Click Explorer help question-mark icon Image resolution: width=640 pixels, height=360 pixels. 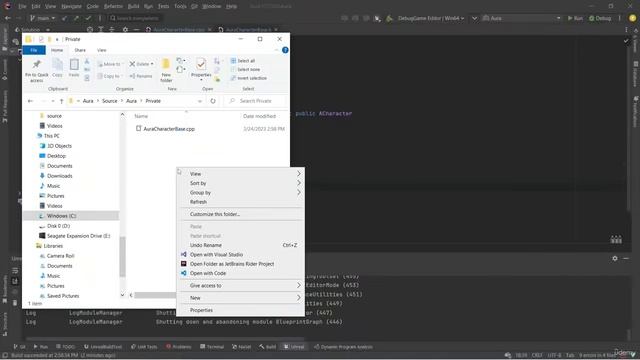tap(285, 50)
